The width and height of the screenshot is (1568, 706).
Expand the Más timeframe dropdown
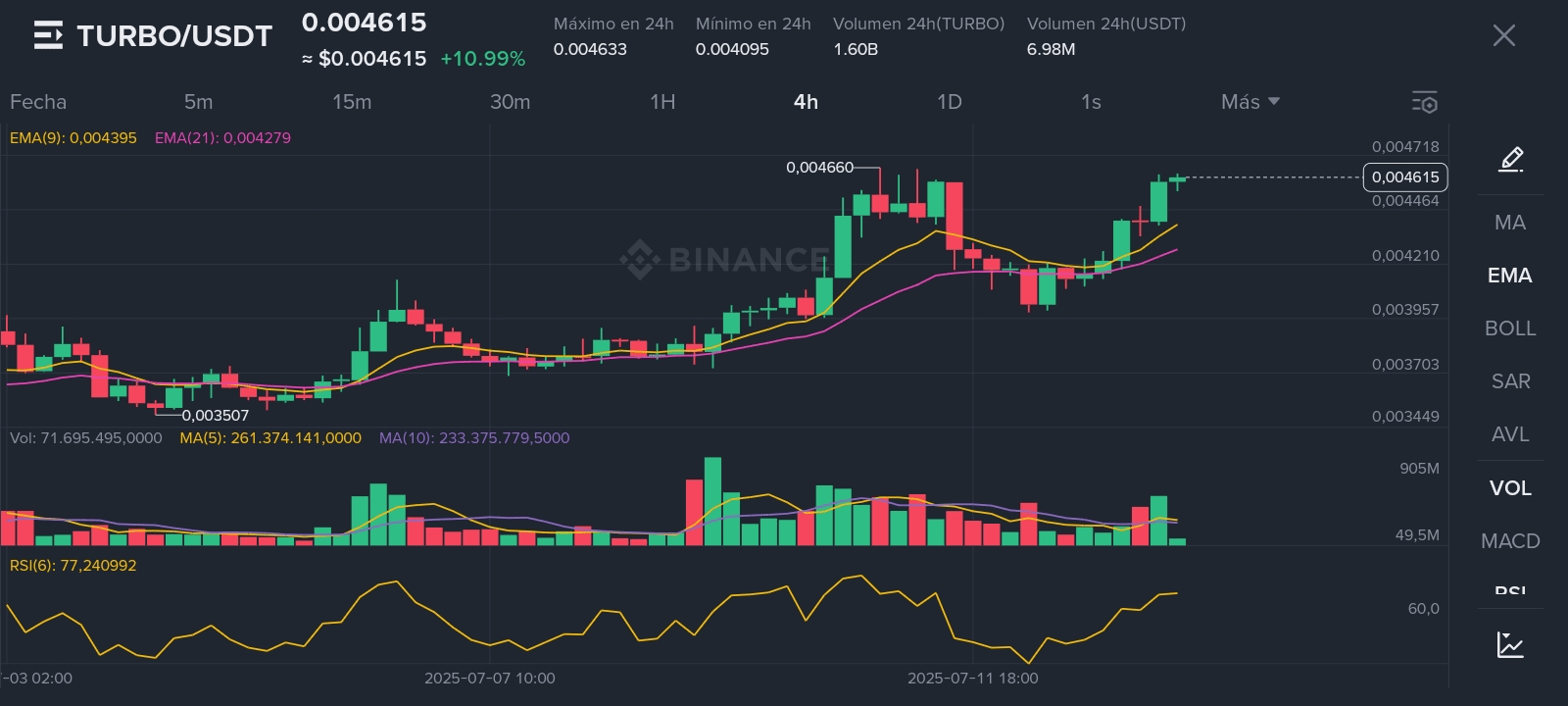click(x=1250, y=102)
